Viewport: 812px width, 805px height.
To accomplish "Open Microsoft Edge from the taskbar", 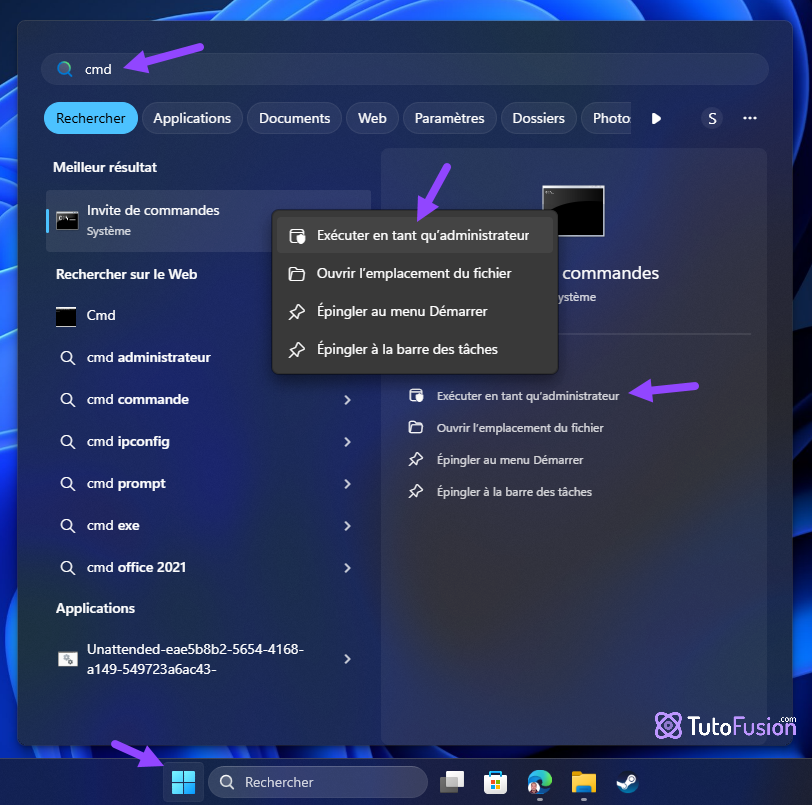I will (539, 782).
